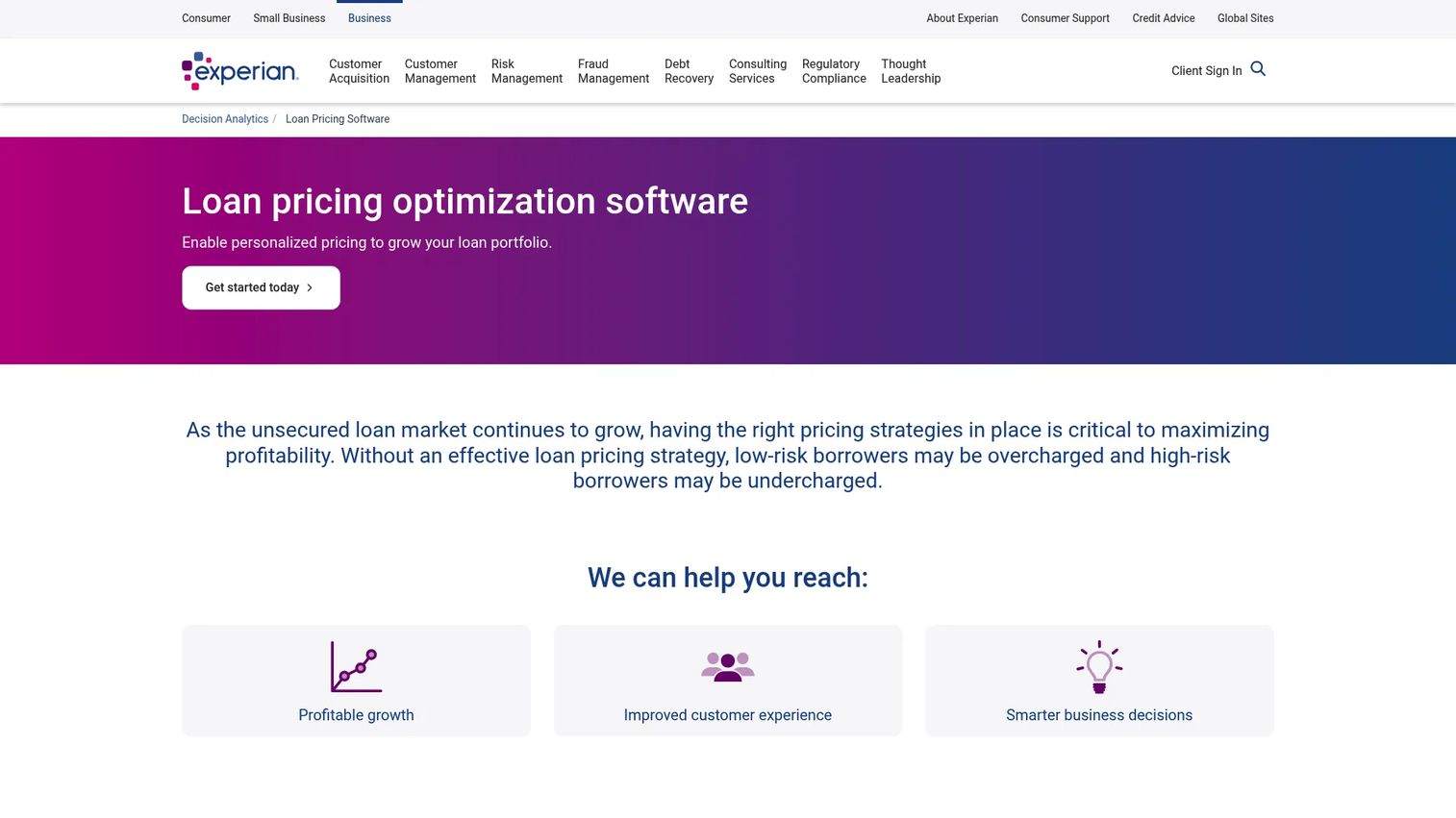Click the Loan Pricing Software breadcrumb
This screenshot has width=1456, height=818.
[x=338, y=119]
